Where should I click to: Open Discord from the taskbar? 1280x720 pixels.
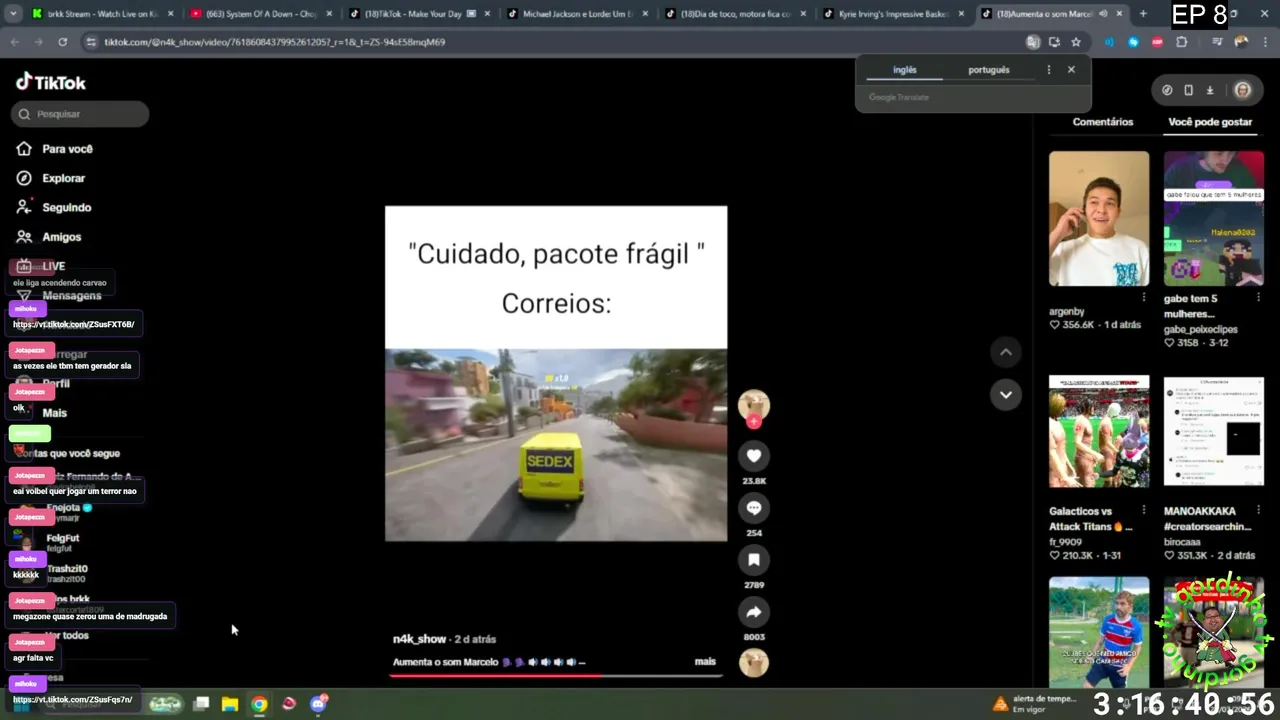319,704
